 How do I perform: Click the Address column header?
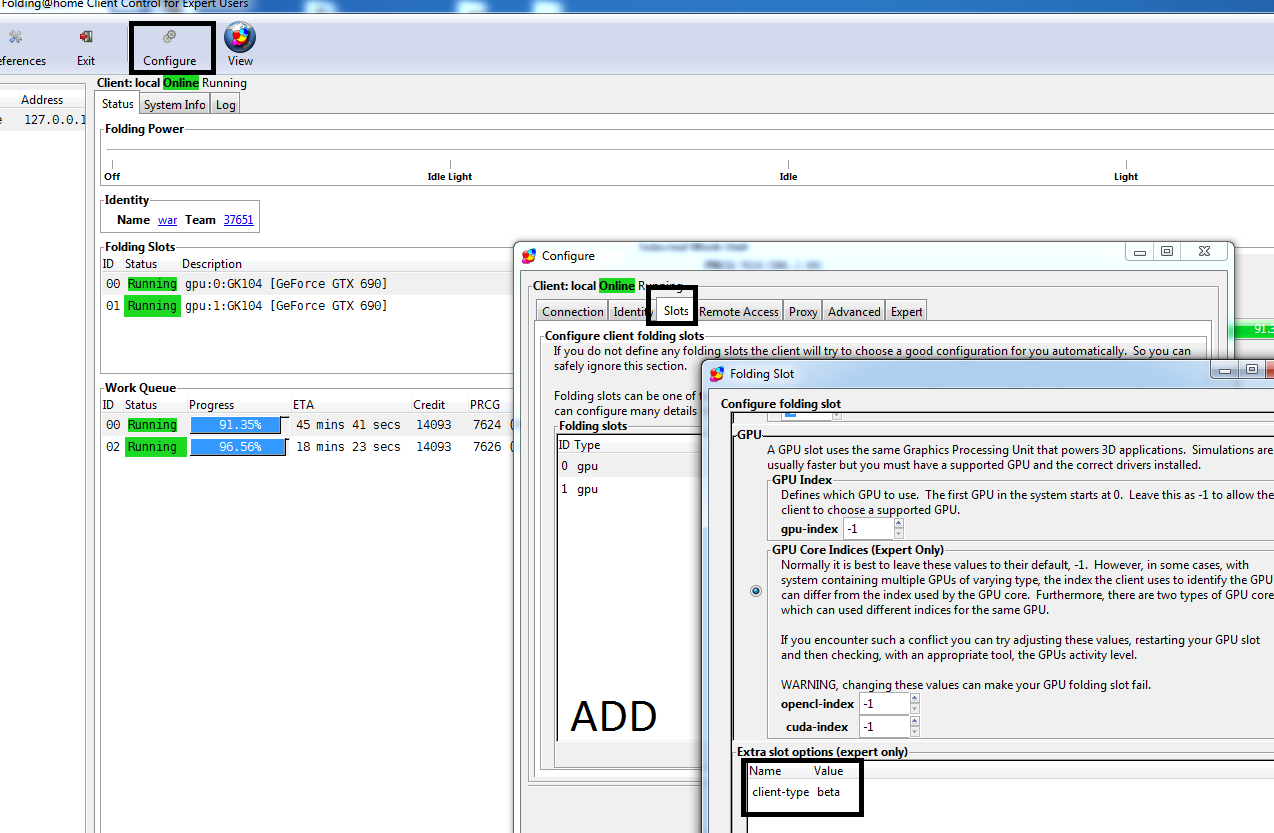point(42,100)
